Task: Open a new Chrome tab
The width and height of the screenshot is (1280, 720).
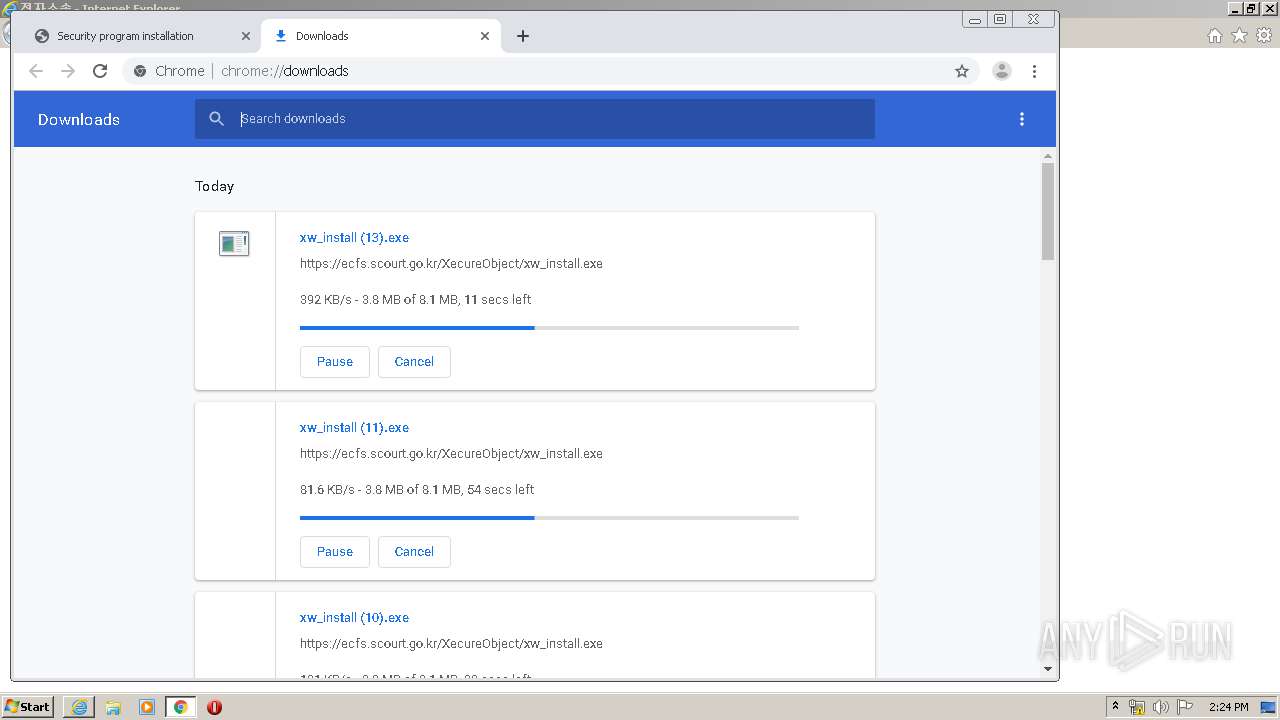Action: pyautogui.click(x=523, y=36)
